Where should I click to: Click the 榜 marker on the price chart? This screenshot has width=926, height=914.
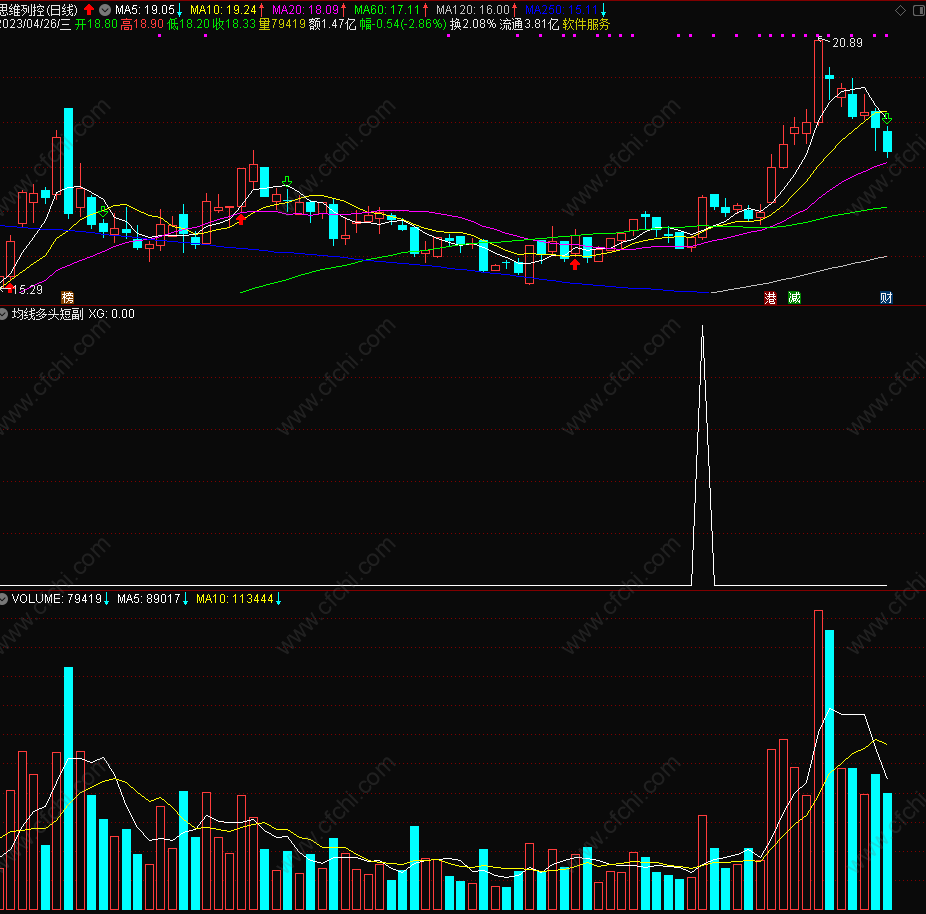point(67,297)
